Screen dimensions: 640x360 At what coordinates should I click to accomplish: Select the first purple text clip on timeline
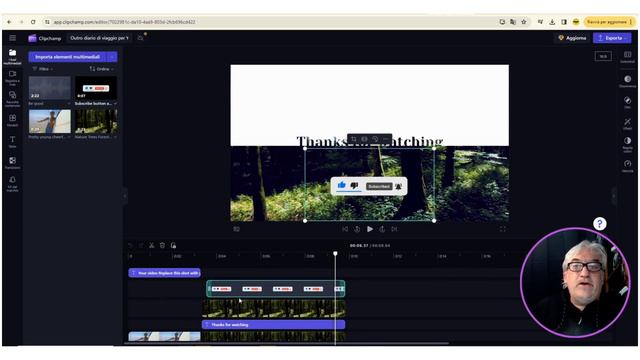(164, 273)
